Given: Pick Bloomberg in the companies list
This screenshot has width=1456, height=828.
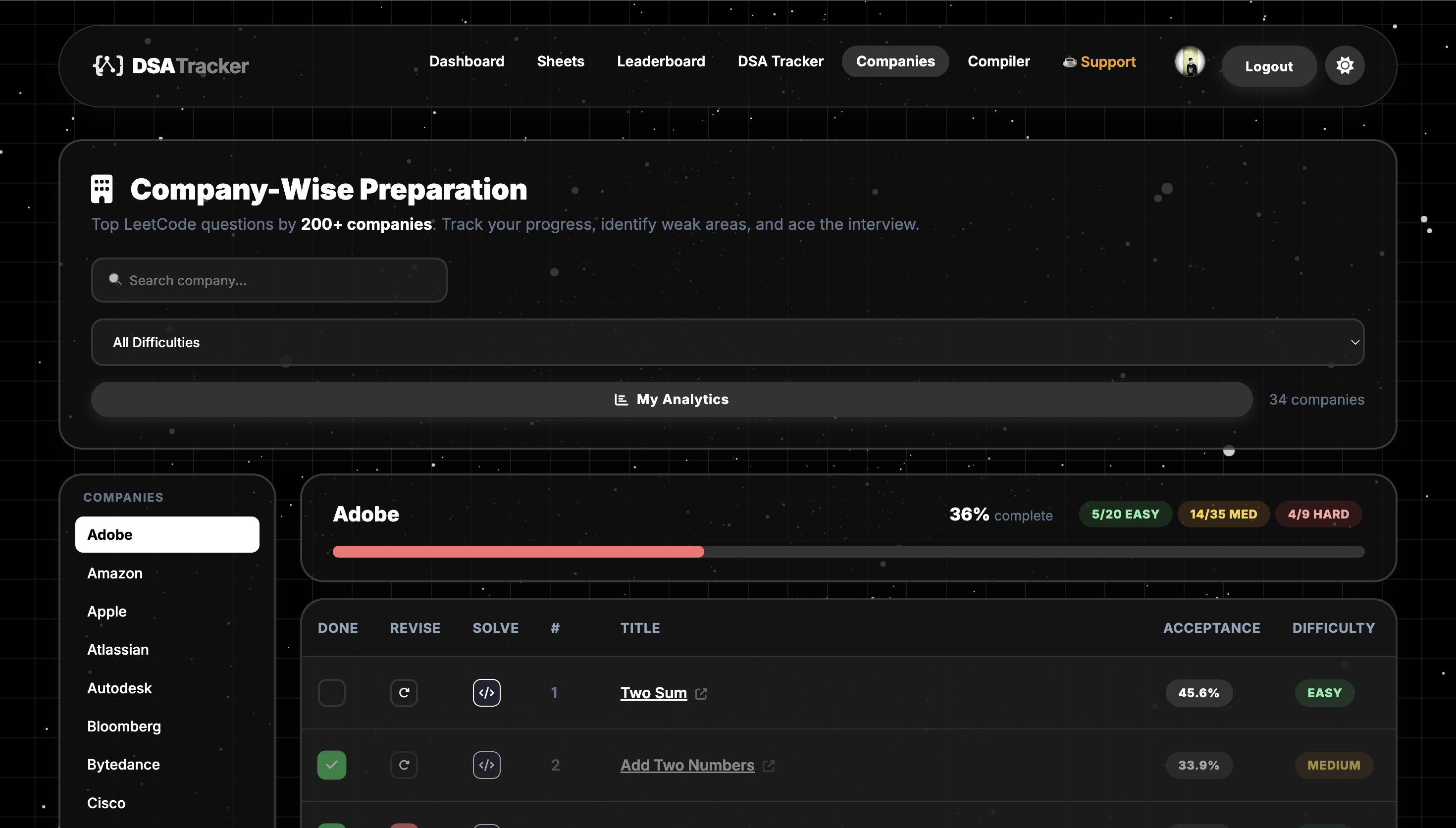Looking at the screenshot, I should (x=167, y=725).
